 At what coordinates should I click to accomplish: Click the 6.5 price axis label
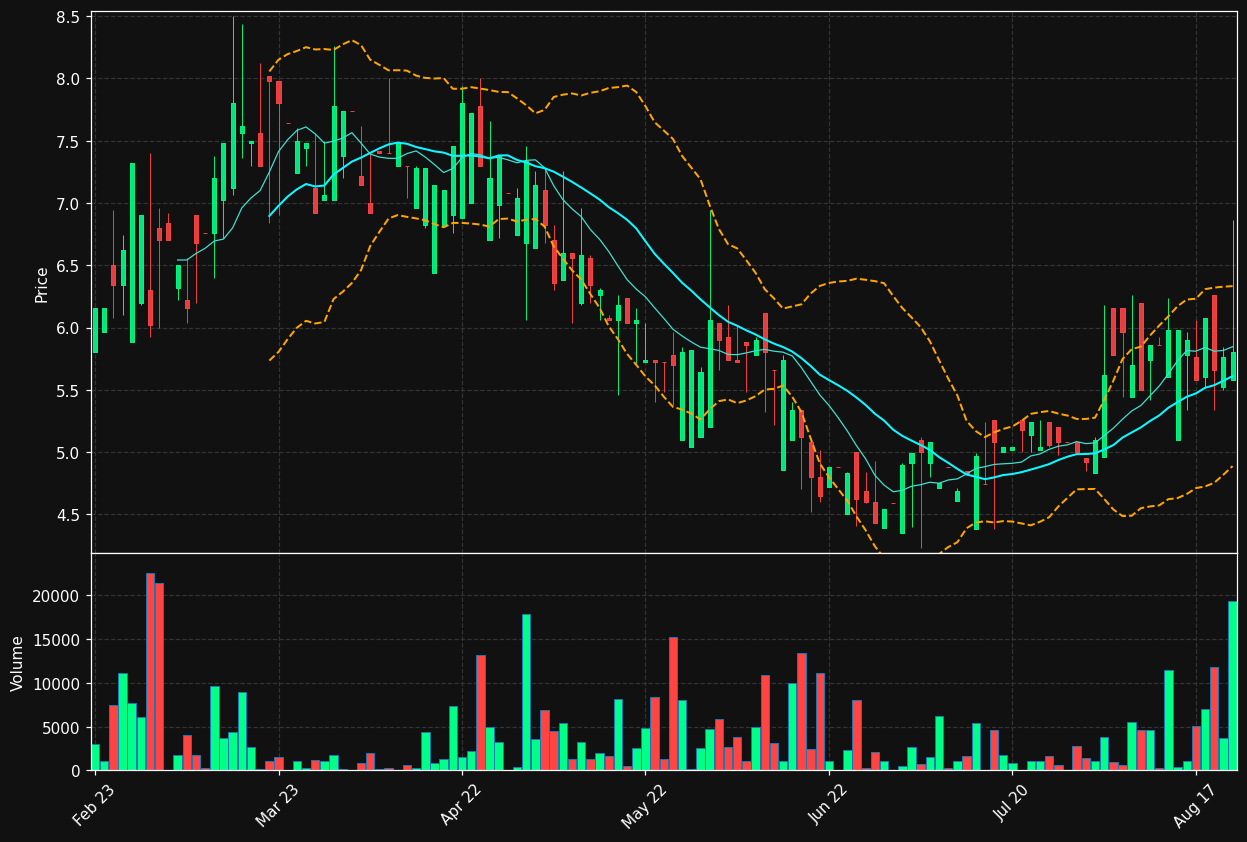pyautogui.click(x=69, y=266)
